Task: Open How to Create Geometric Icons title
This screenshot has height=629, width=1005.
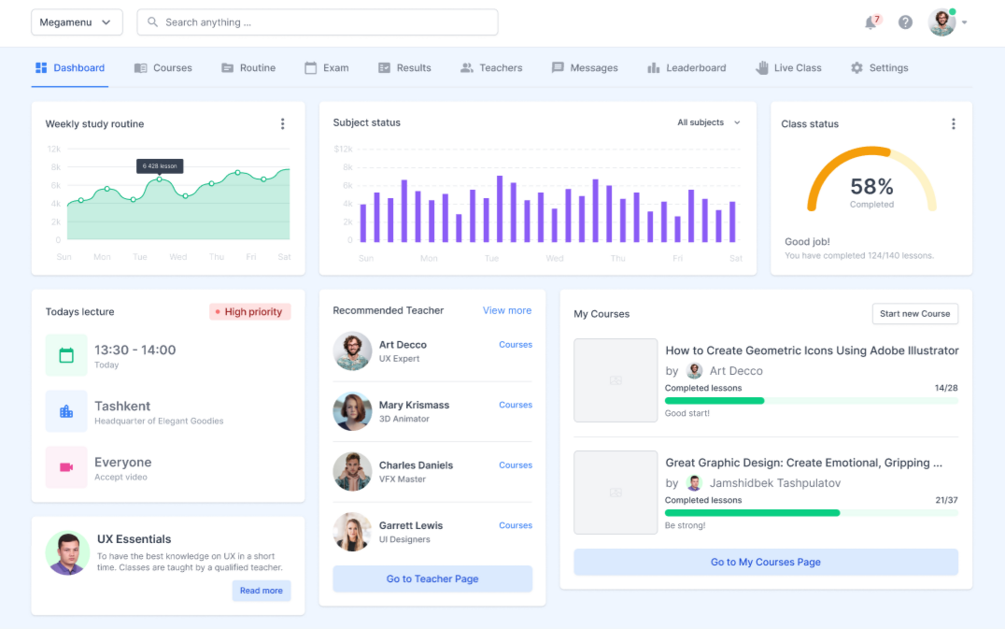Action: tap(811, 351)
